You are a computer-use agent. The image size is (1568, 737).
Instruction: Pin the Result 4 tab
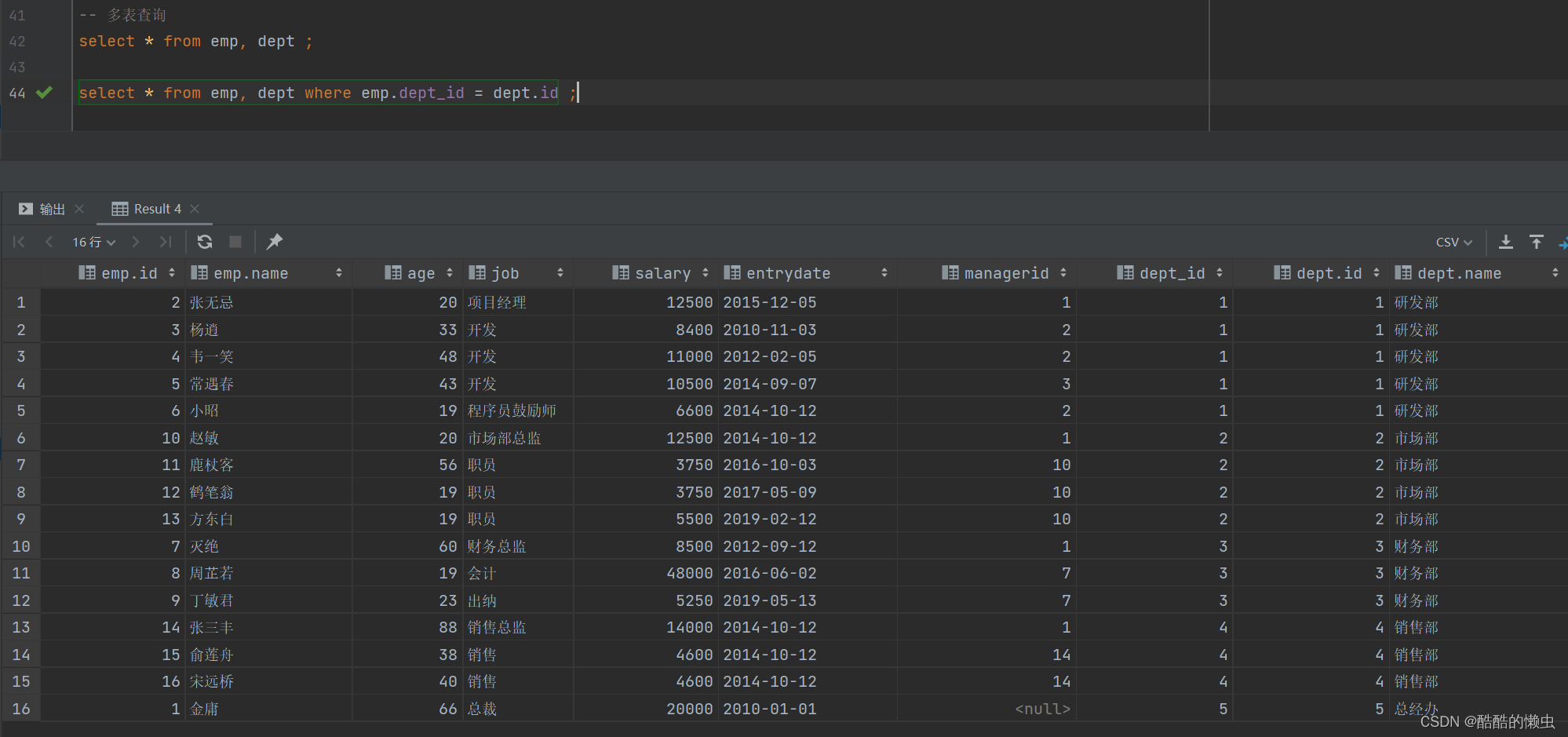click(x=274, y=243)
